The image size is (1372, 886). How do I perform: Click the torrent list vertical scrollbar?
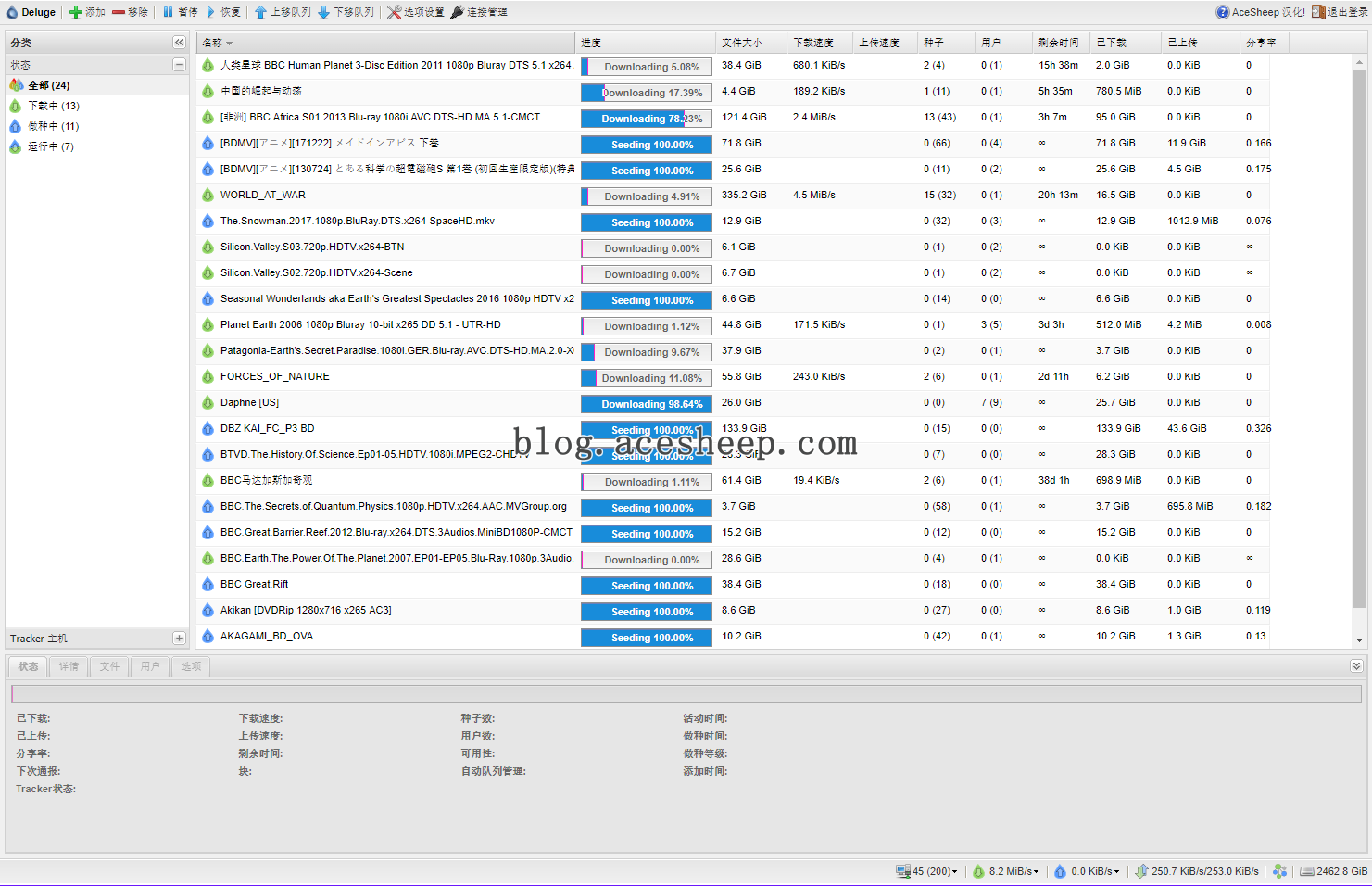tap(1359, 338)
